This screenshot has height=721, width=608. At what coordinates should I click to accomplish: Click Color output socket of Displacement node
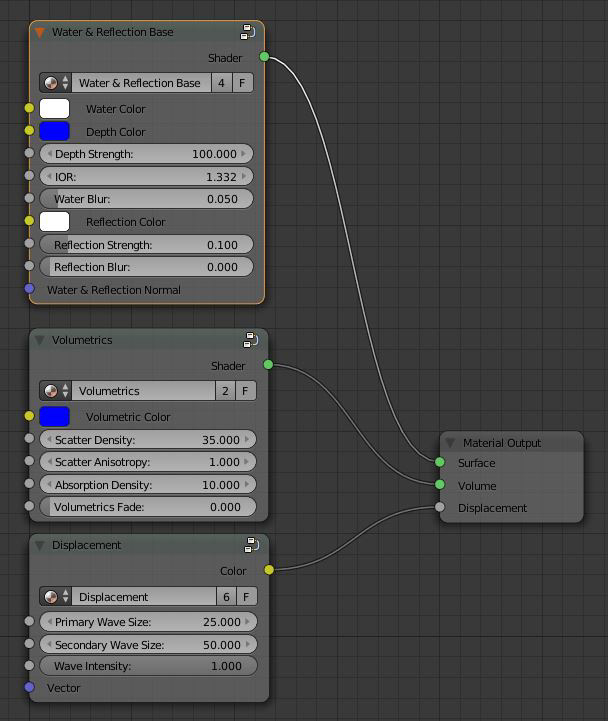[269, 570]
